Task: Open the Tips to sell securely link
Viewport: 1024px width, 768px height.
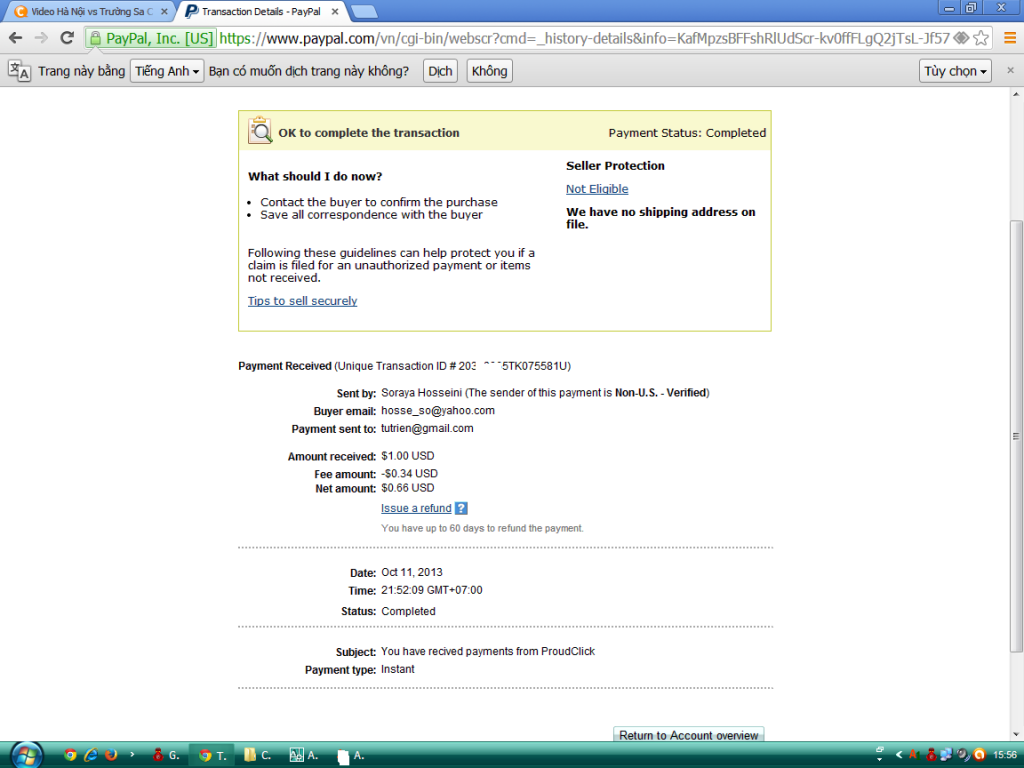Action: click(302, 300)
